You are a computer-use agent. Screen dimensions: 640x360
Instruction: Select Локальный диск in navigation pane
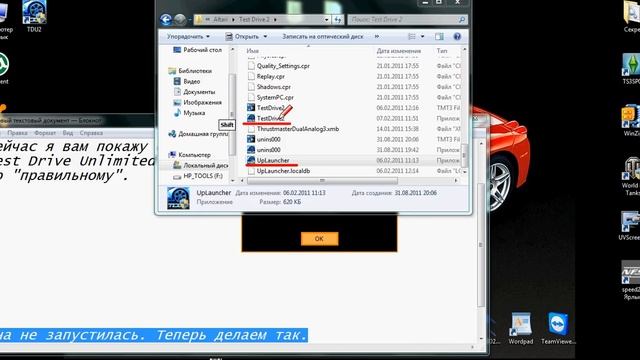(200, 165)
